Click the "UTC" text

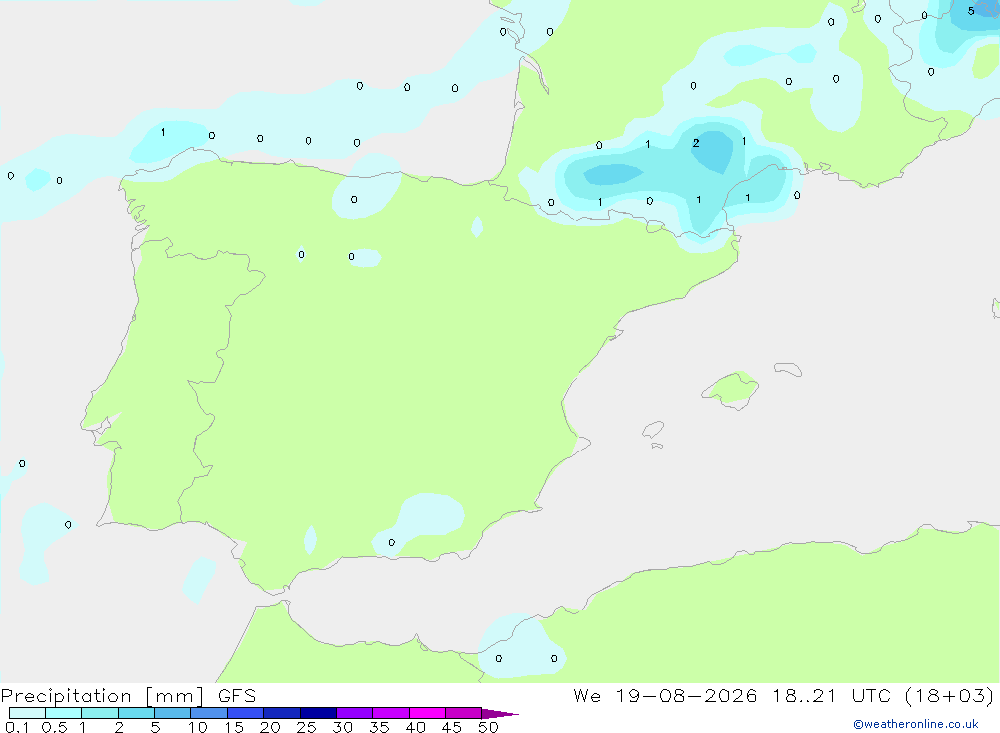tap(871, 695)
